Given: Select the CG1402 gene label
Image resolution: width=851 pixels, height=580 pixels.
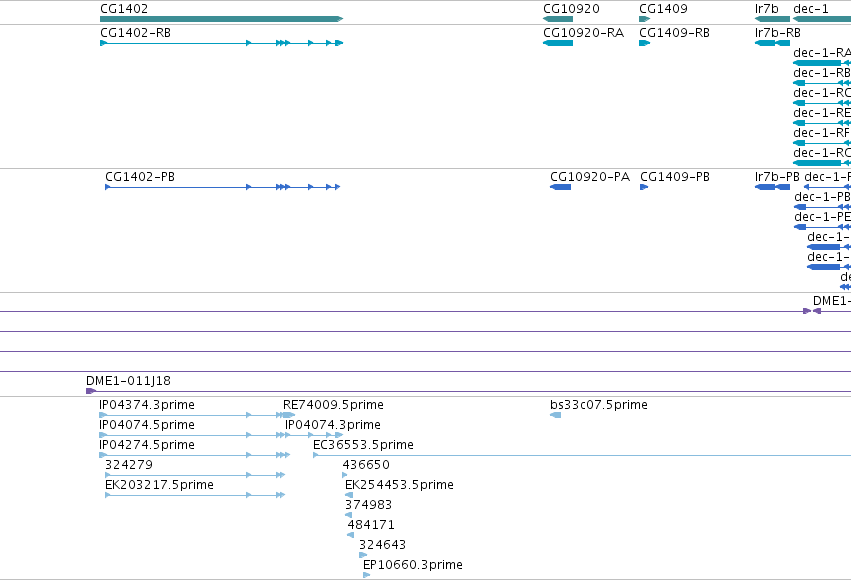Looking at the screenshot, I should (x=124, y=9).
